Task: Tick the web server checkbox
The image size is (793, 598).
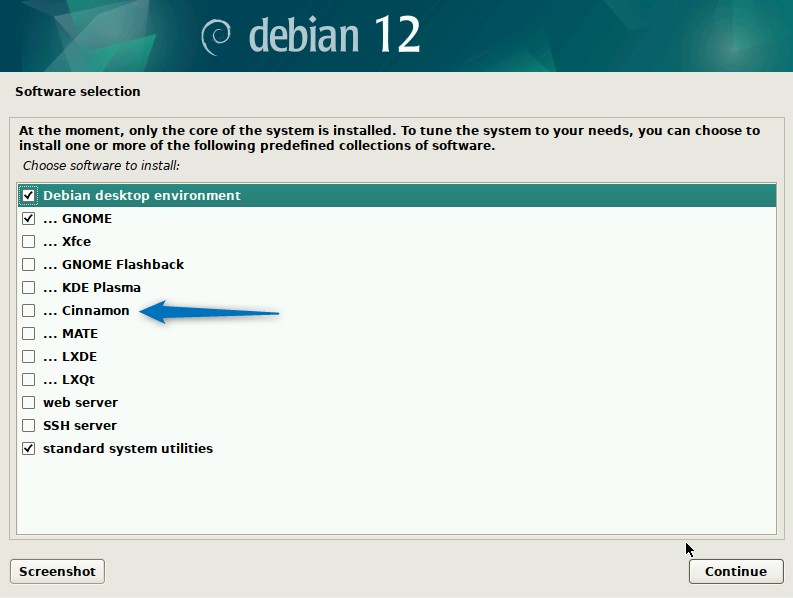Action: click(x=28, y=403)
